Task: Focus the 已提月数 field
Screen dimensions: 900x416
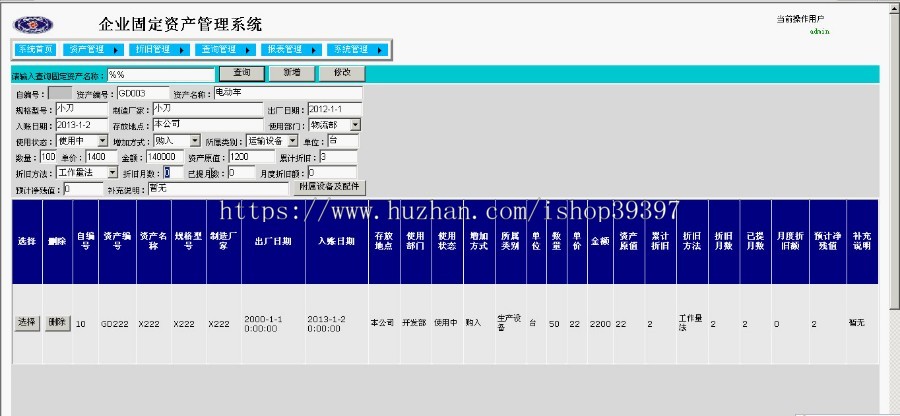Action: (241, 172)
